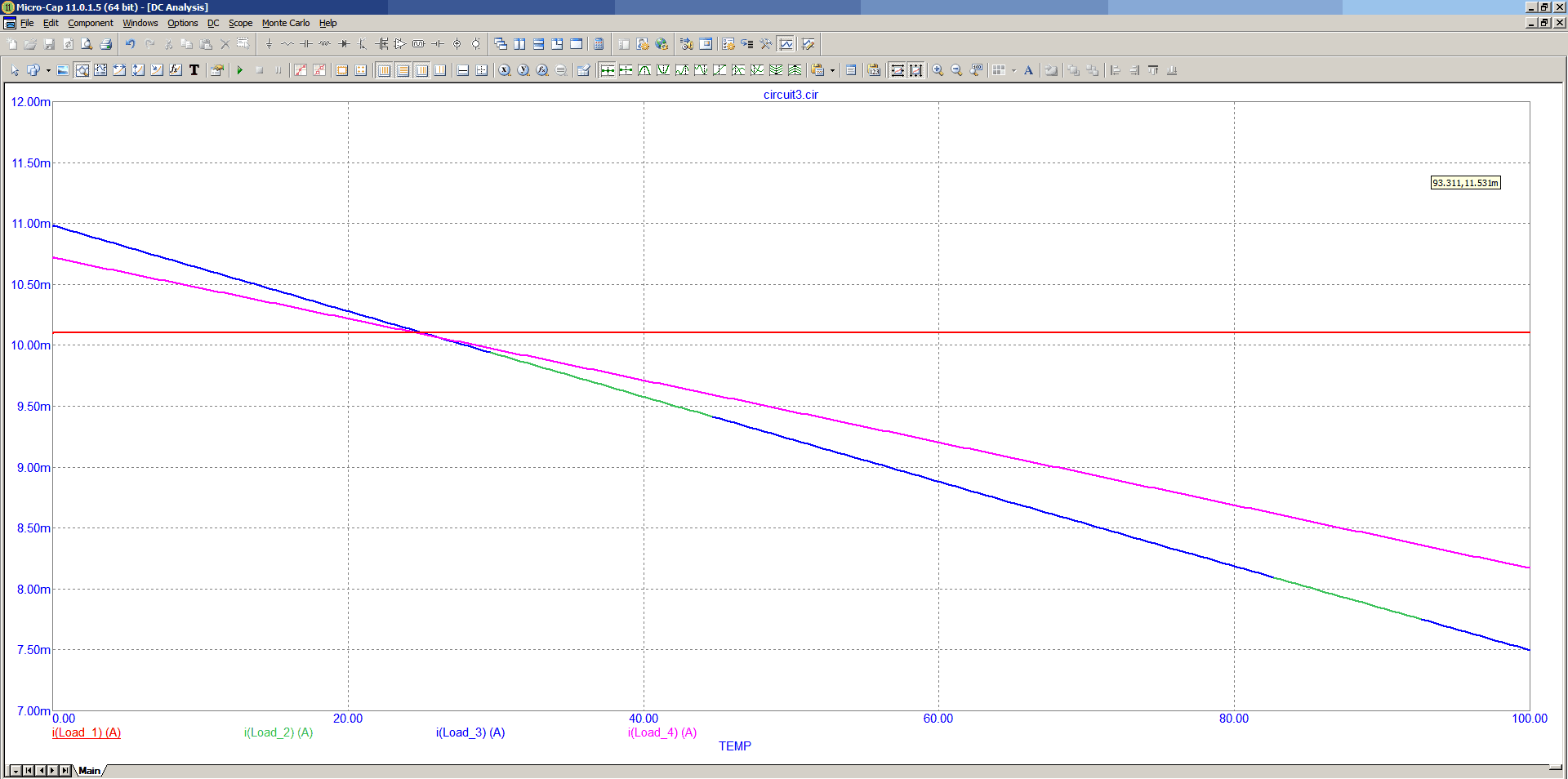Click the 93.311,11.531m cursor value tag

click(1466, 183)
